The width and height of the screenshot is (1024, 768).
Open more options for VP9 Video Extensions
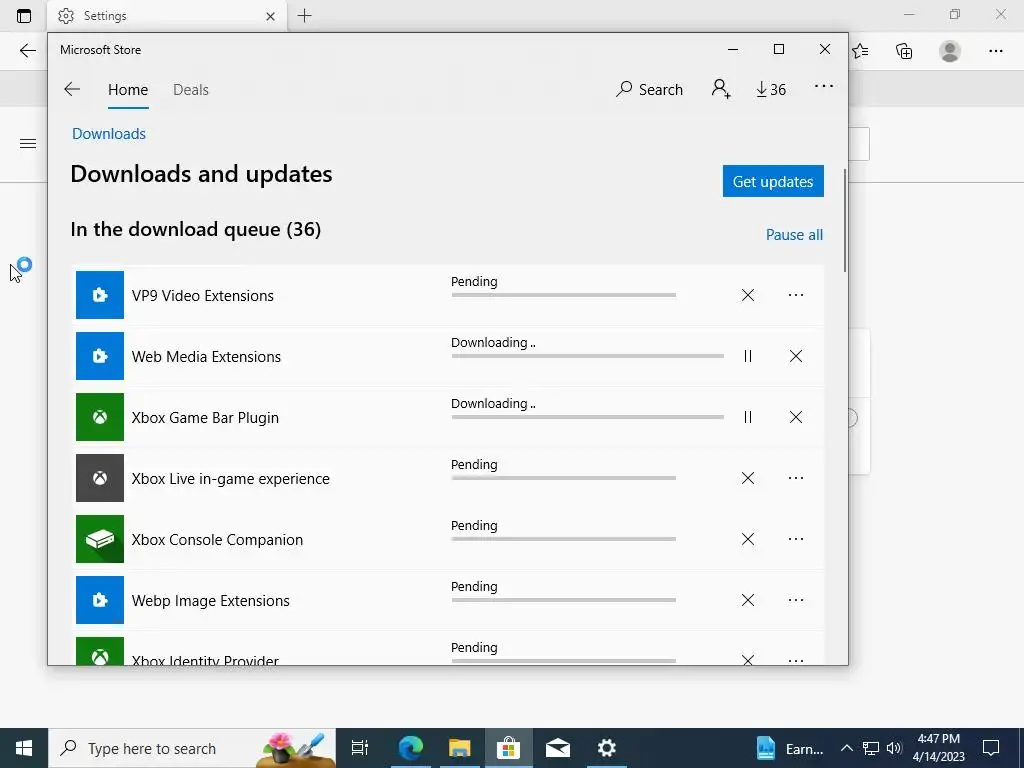pyautogui.click(x=795, y=295)
